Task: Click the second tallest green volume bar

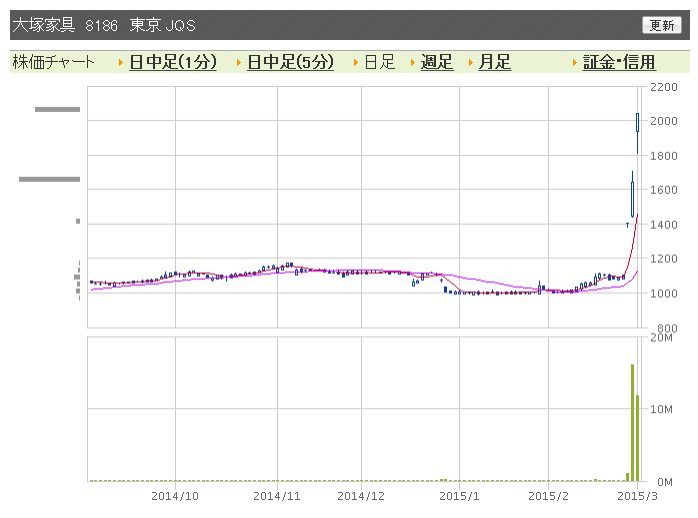Action: pos(637,438)
